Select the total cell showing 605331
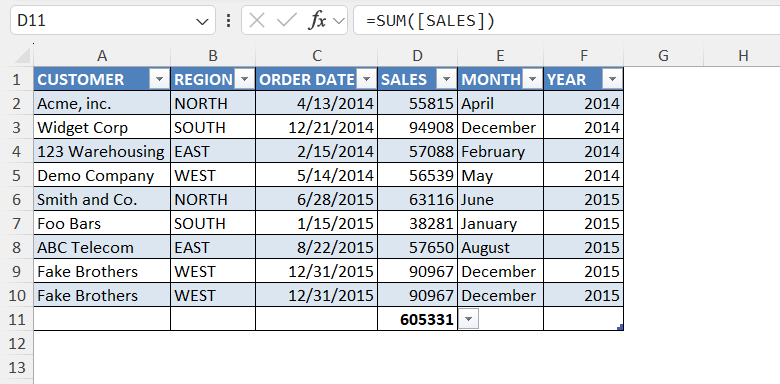This screenshot has width=780, height=384. [x=418, y=319]
